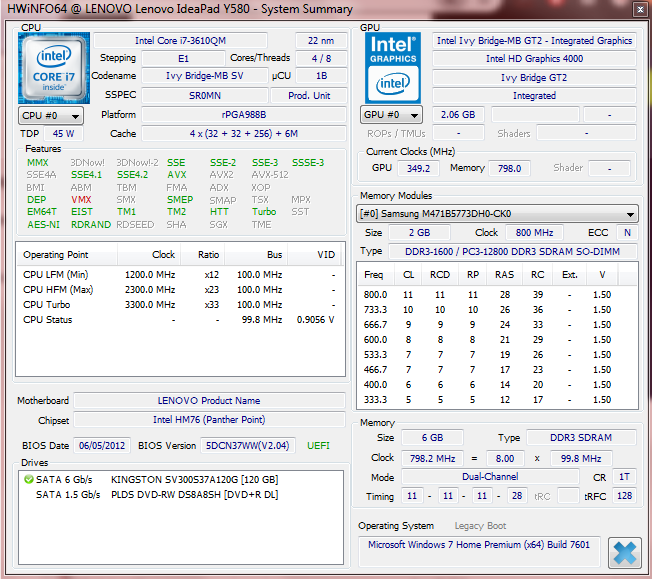This screenshot has width=652, height=579.
Task: Click the cache value 4 x (32 + 32 + 256) + 6M
Action: coord(244,134)
